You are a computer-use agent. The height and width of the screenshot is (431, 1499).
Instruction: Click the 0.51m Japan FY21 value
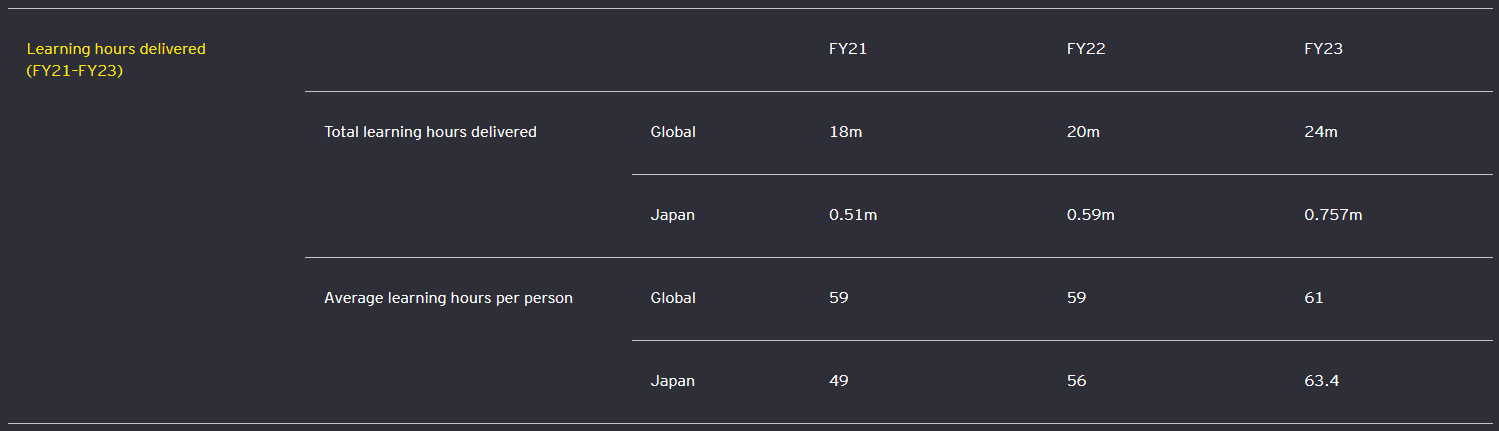[x=853, y=215]
